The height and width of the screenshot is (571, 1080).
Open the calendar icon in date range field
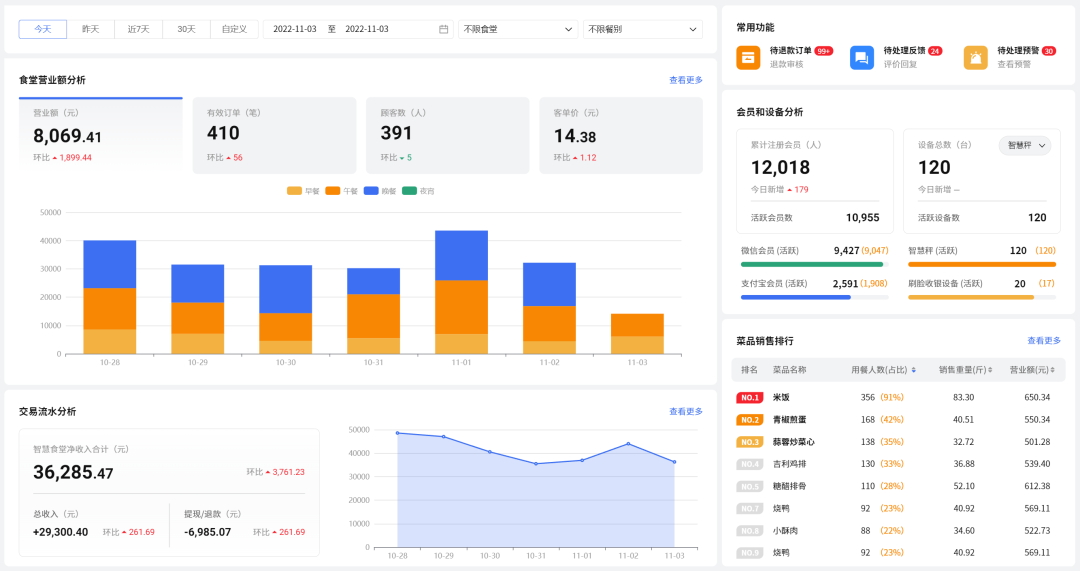[444, 29]
